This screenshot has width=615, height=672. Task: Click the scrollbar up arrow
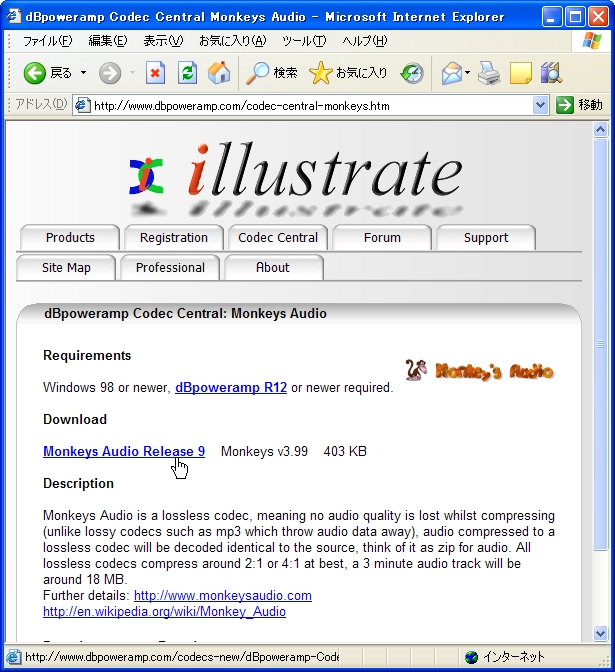coord(600,129)
